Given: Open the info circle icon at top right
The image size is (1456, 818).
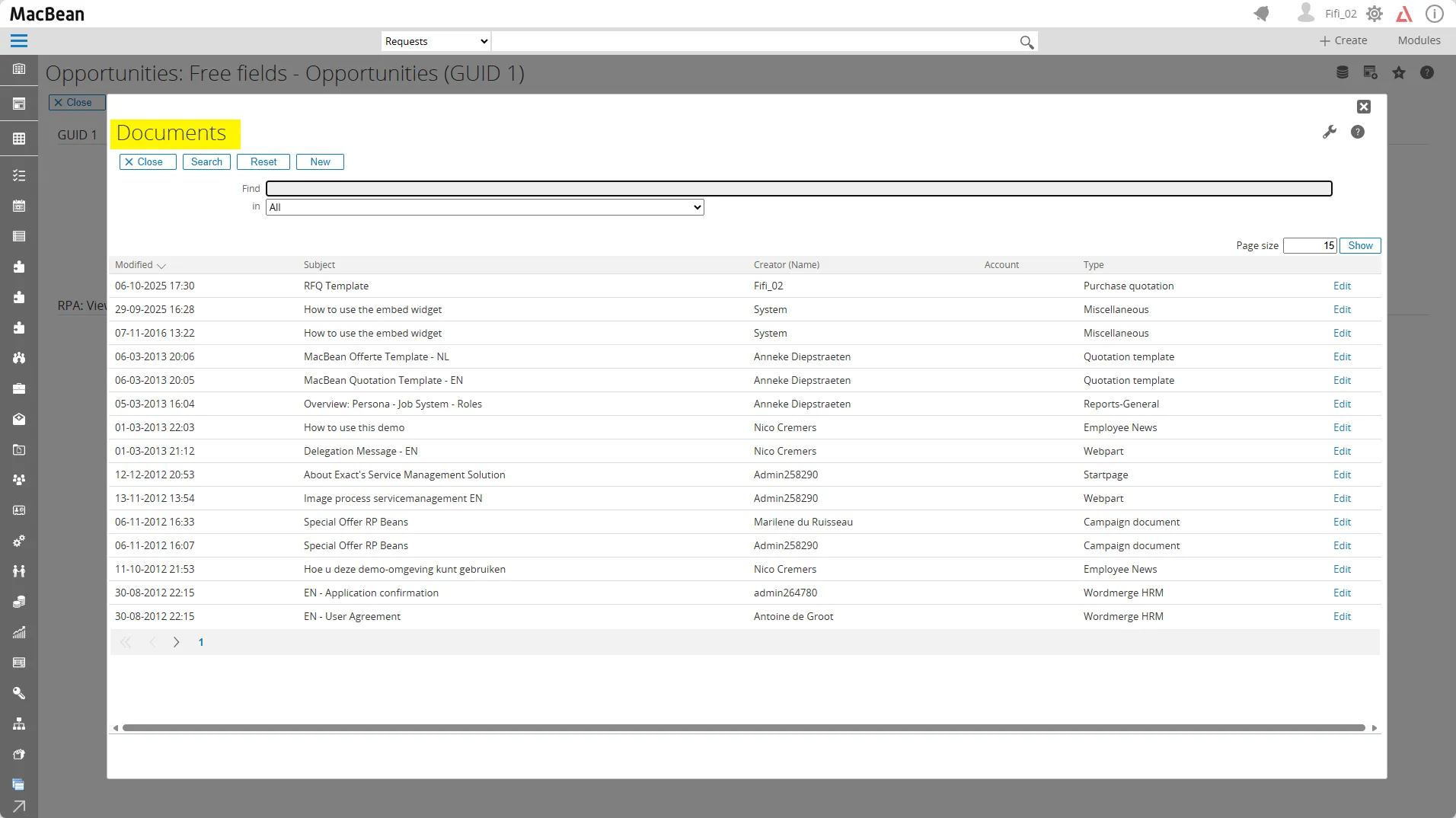Looking at the screenshot, I should point(1434,14).
